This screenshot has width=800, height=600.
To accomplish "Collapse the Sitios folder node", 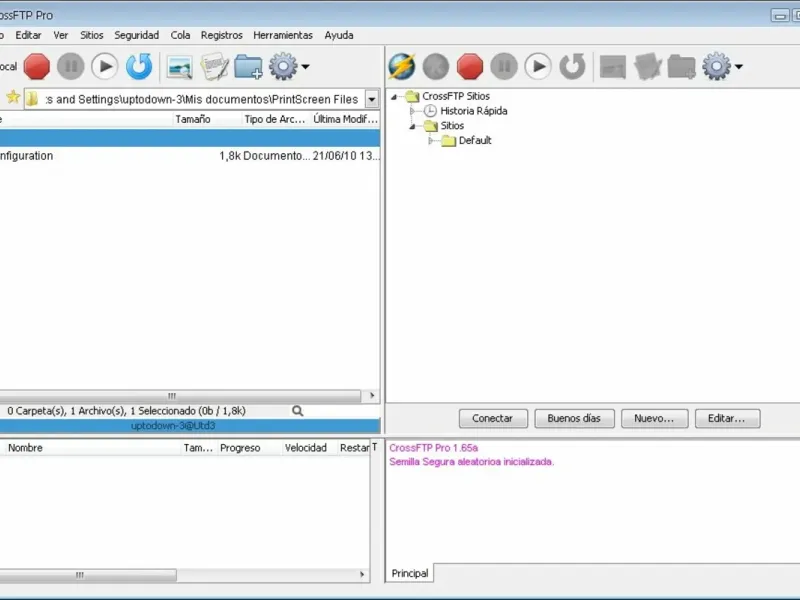I will point(412,126).
